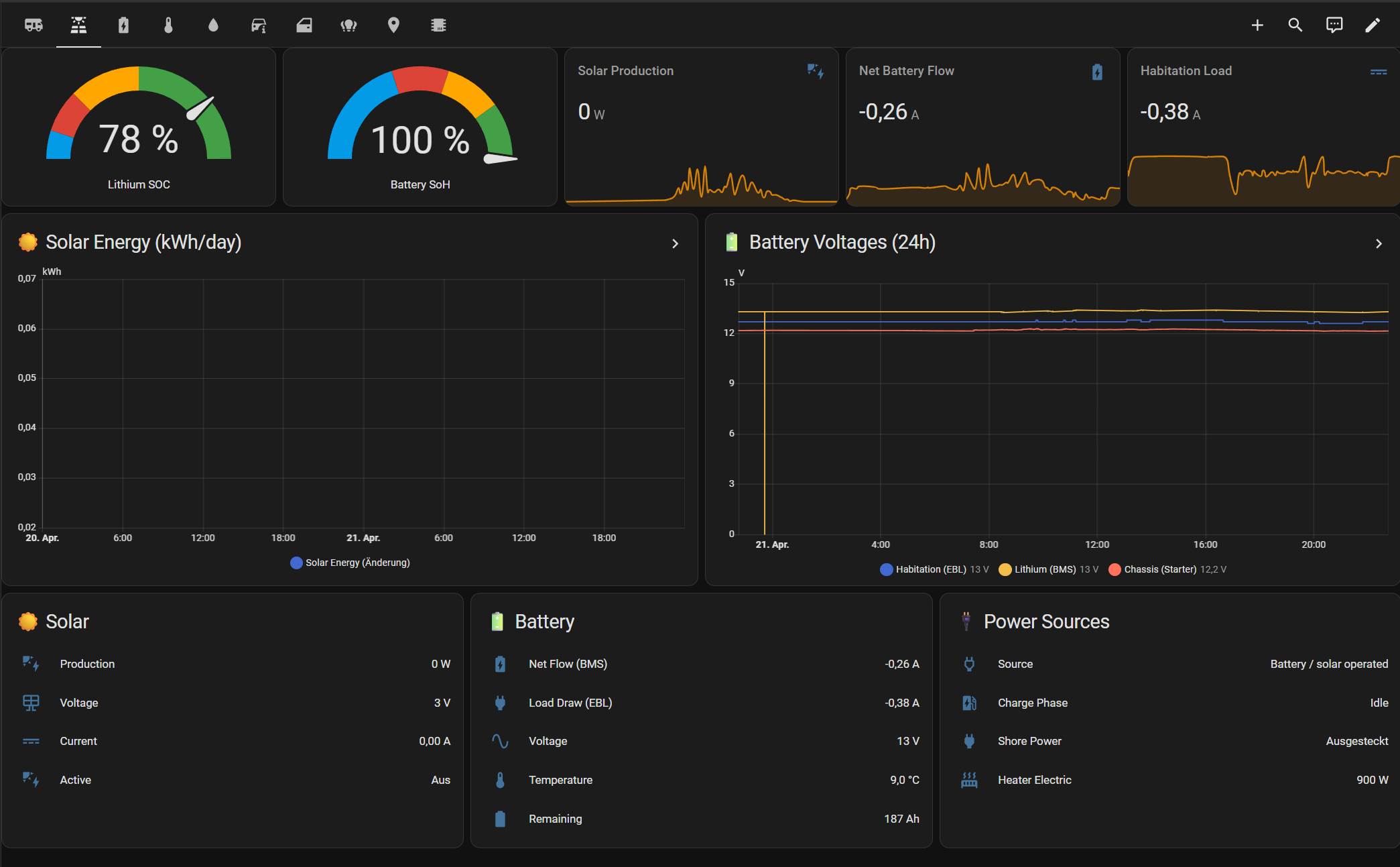Open the Habitation Load sensor card

point(1263,127)
